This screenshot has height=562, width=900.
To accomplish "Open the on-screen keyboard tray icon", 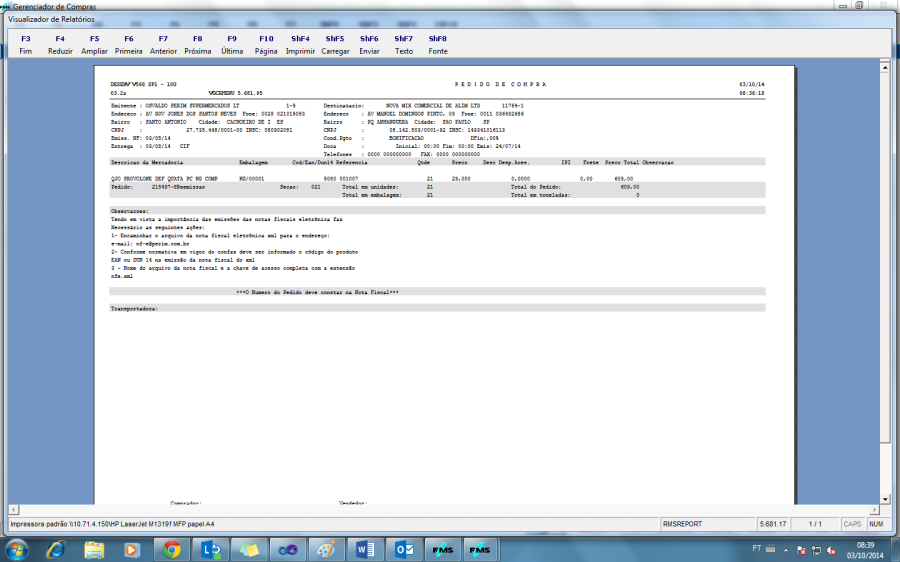I will click(771, 549).
